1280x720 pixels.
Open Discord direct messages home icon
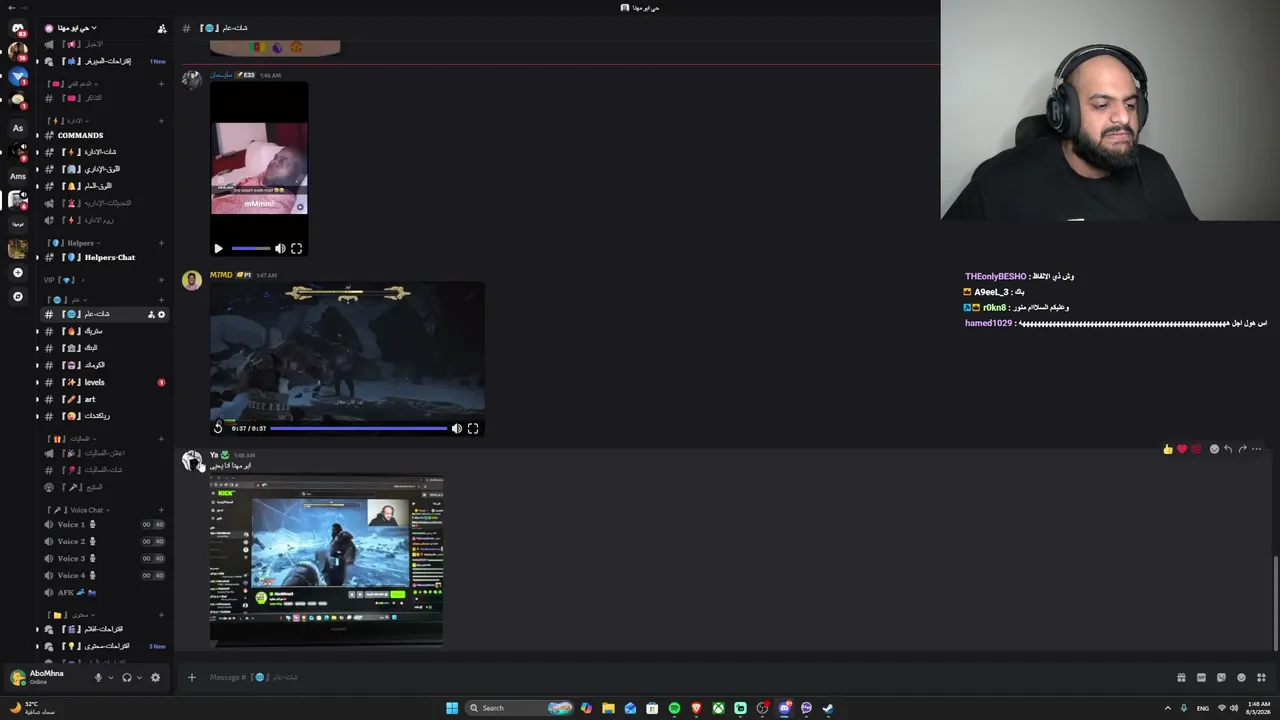tap(18, 28)
